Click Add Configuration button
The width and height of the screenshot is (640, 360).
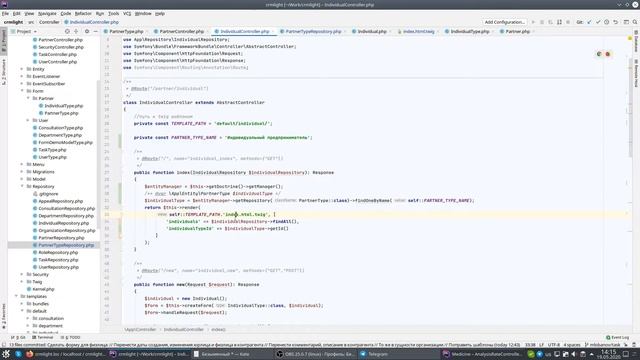(504, 22)
